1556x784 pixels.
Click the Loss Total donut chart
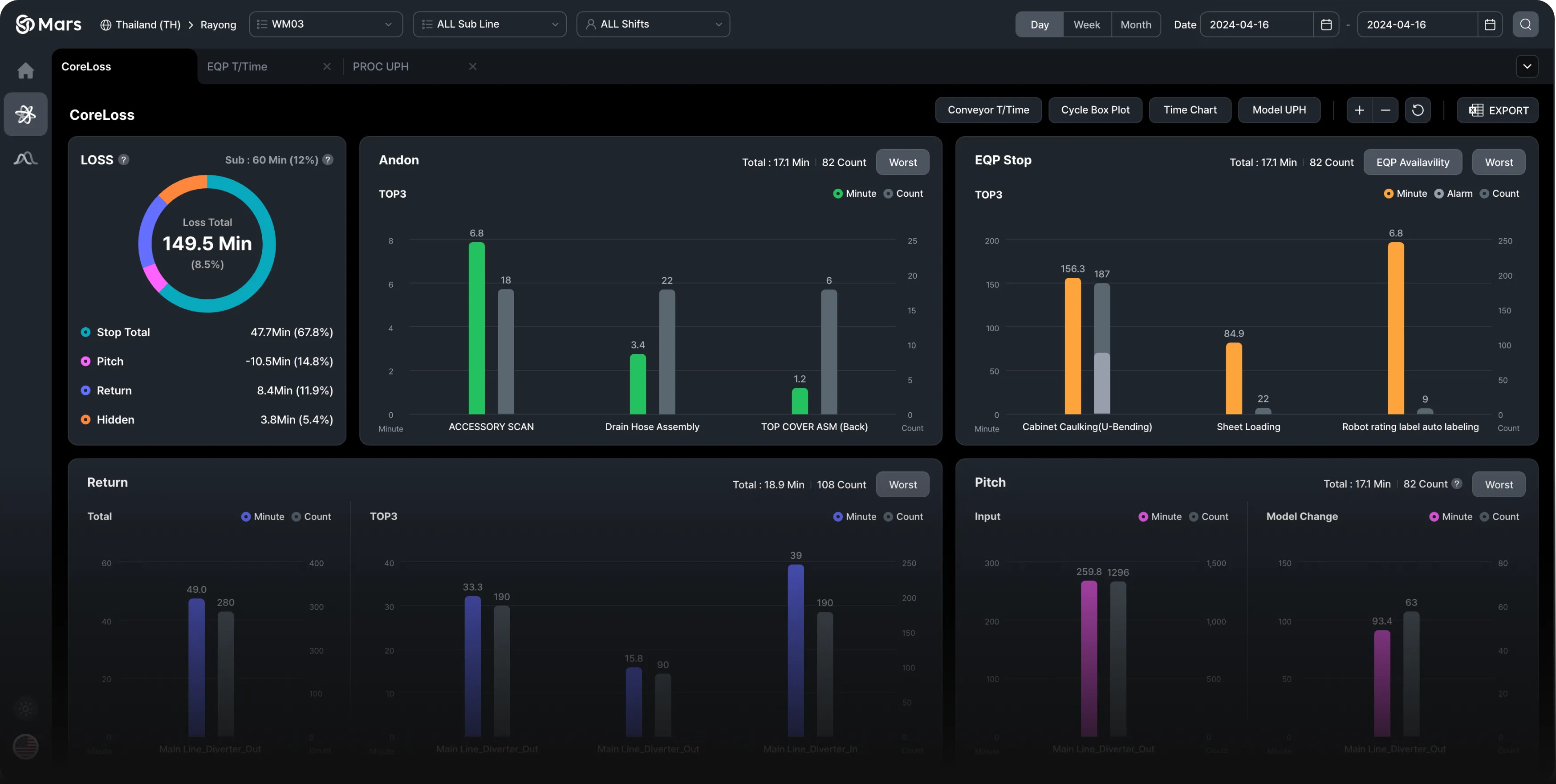207,244
